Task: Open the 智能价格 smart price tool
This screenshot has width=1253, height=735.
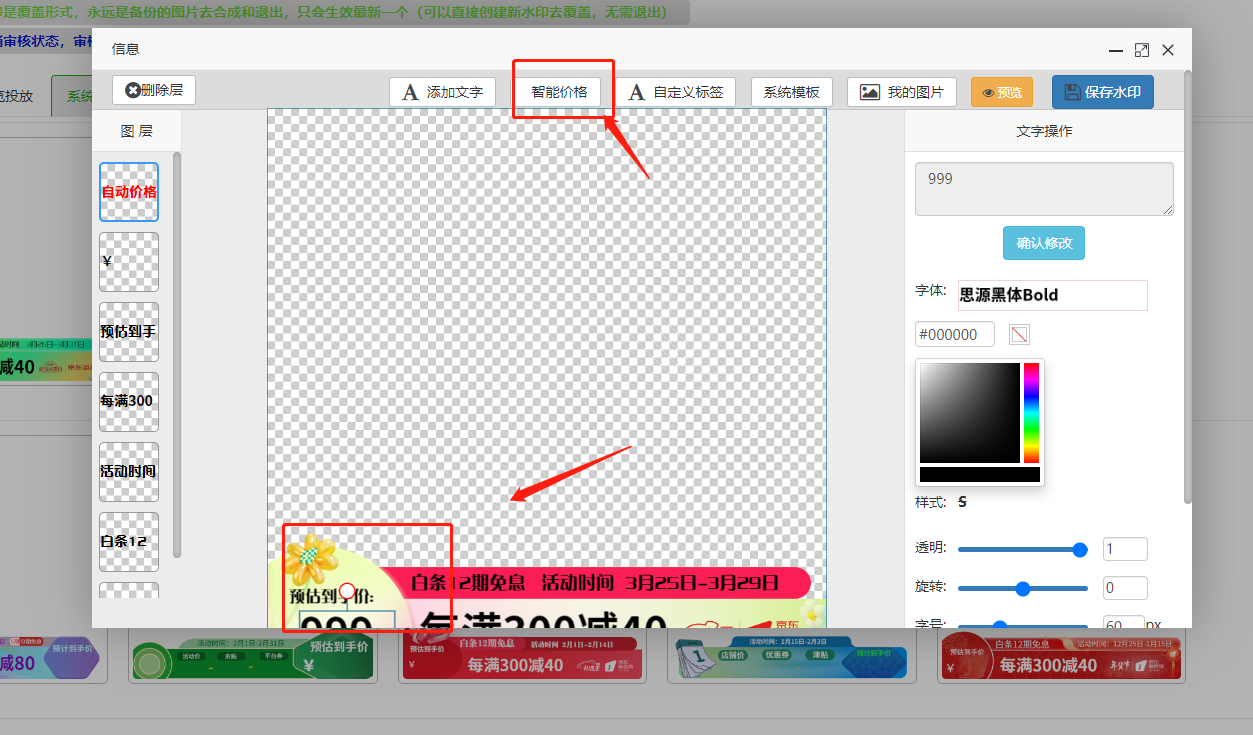Action: click(x=559, y=92)
